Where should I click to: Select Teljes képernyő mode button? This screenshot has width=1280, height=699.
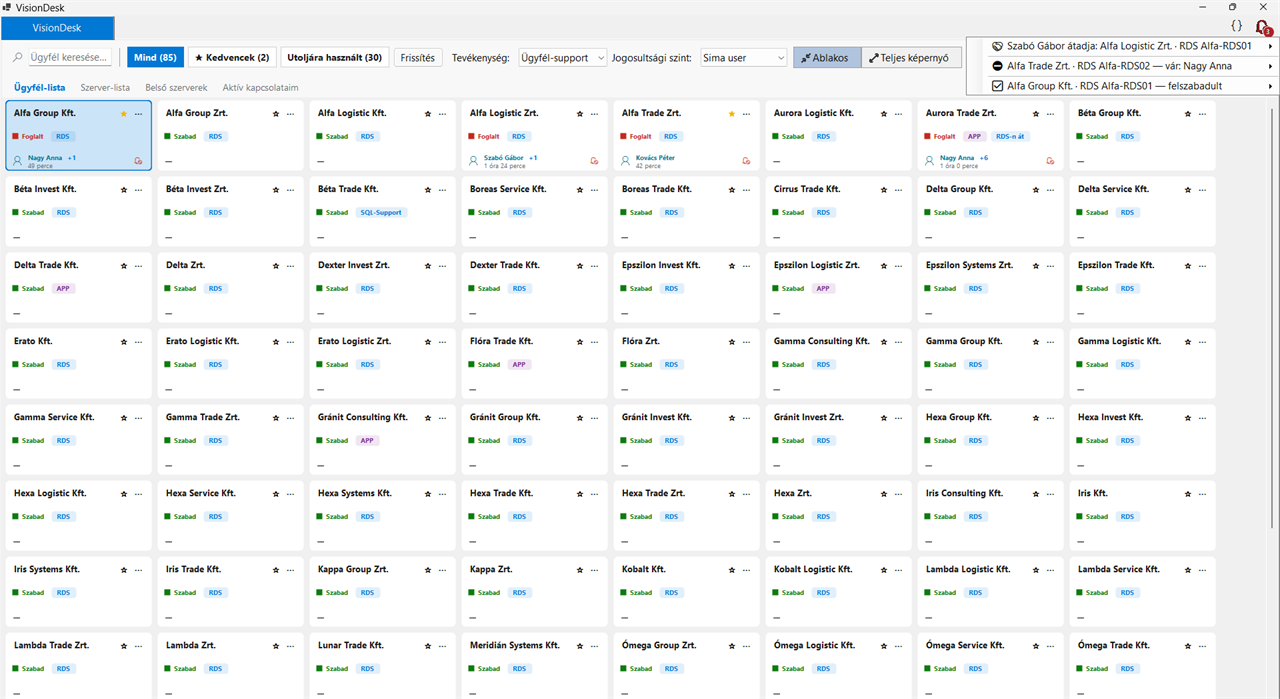[911, 58]
